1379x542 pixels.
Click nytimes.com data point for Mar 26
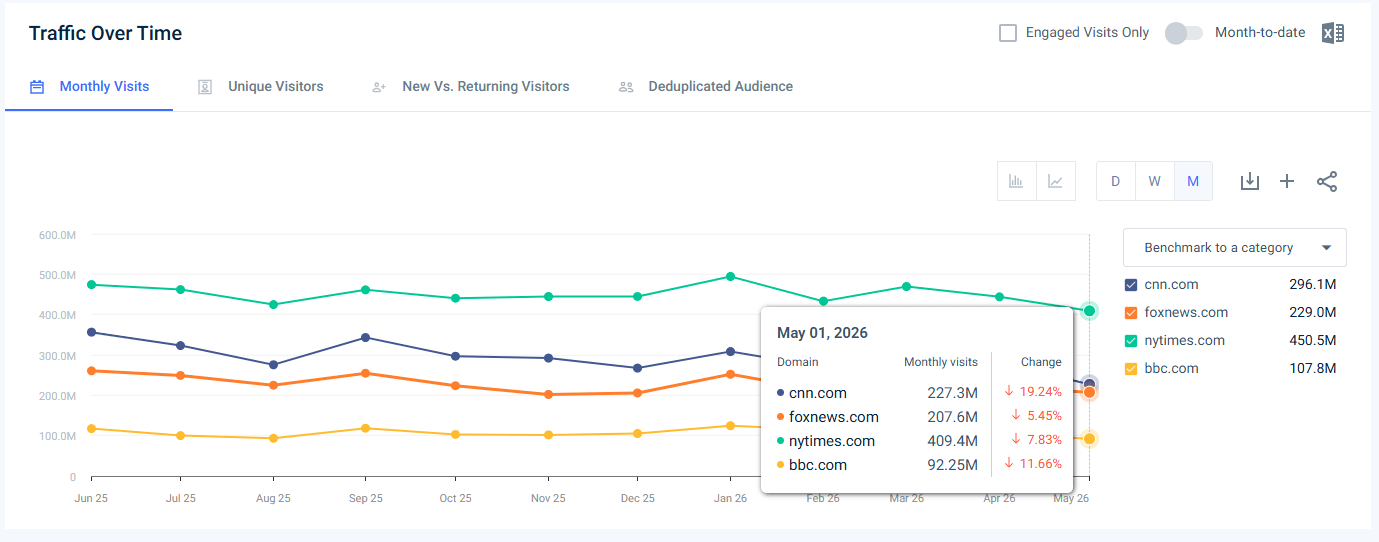tap(906, 286)
